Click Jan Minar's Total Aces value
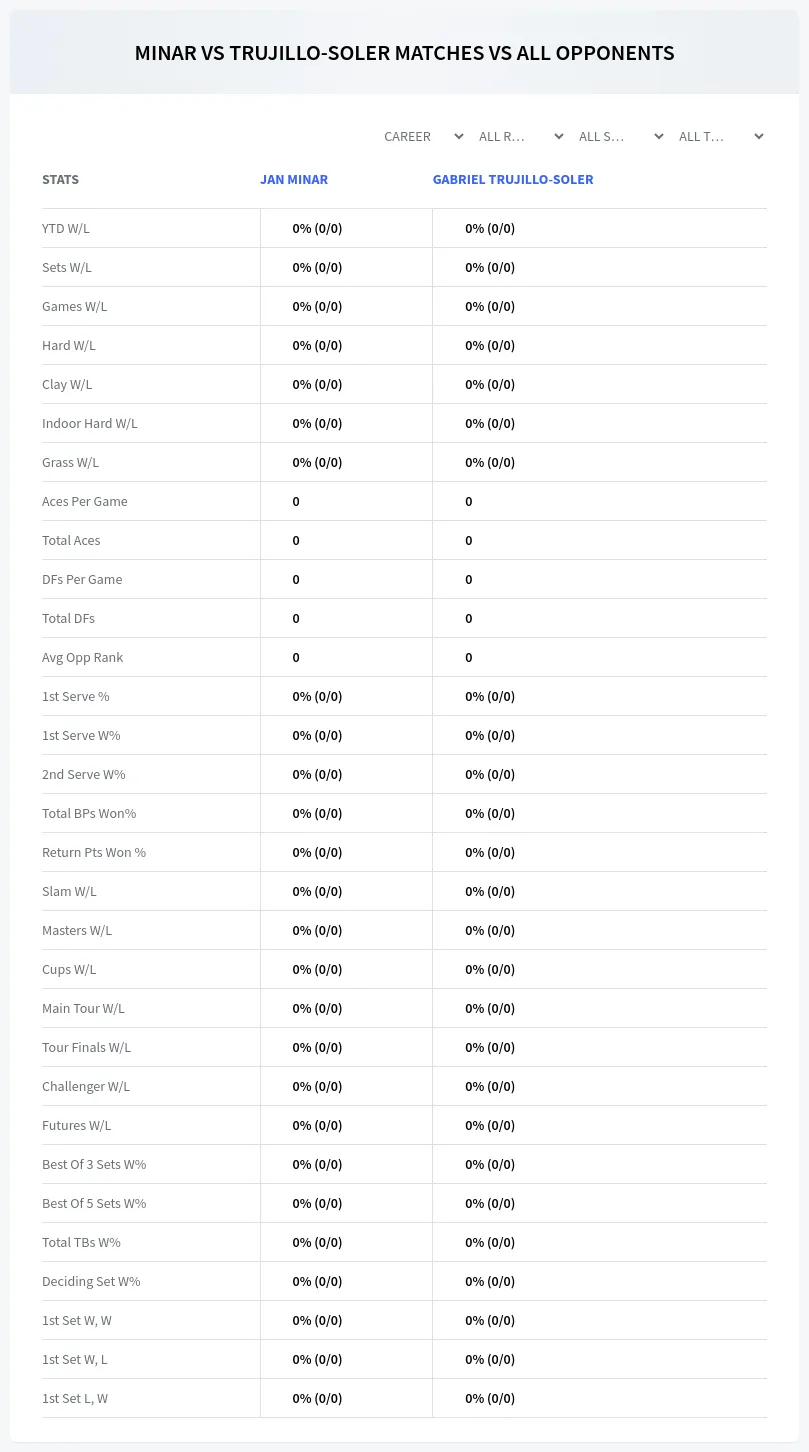This screenshot has height=1452, width=809. click(x=296, y=540)
